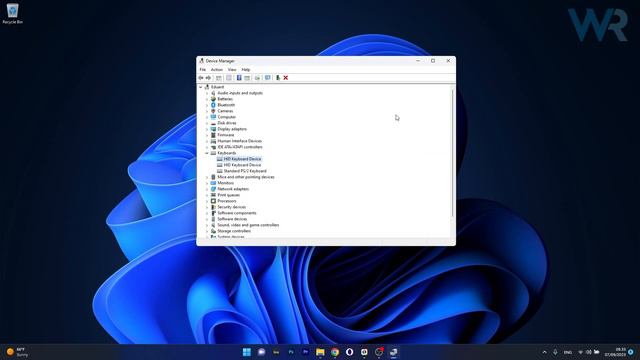This screenshot has height=360, width=640.
Task: Open the Help menu
Action: click(246, 70)
